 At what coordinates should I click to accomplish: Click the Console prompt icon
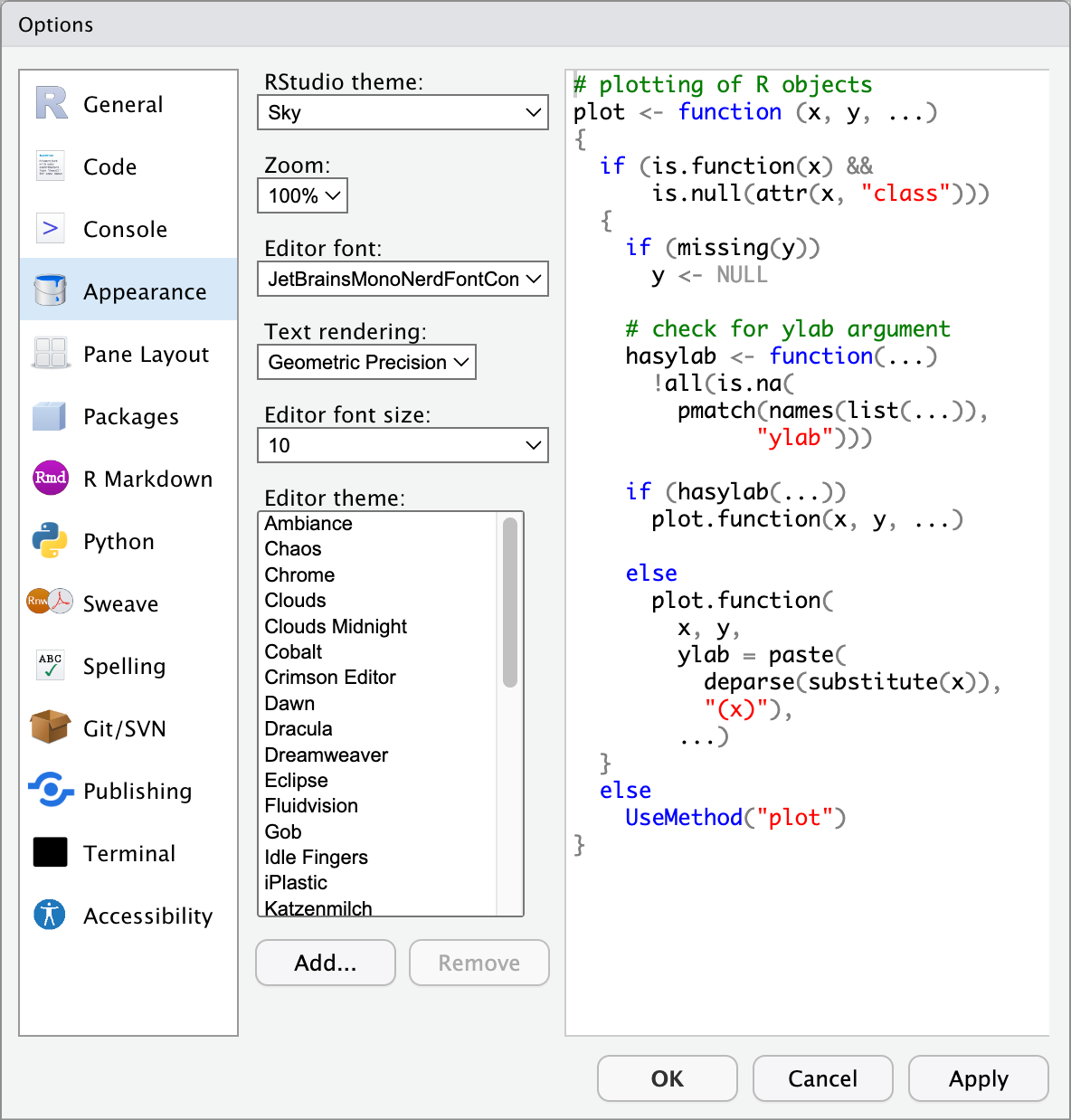51,228
